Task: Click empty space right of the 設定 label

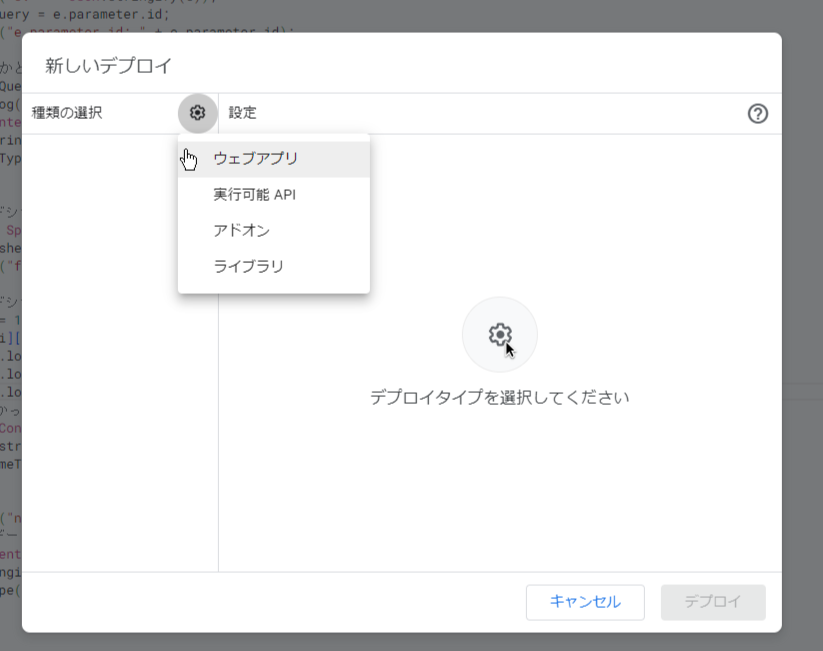Action: pos(500,113)
